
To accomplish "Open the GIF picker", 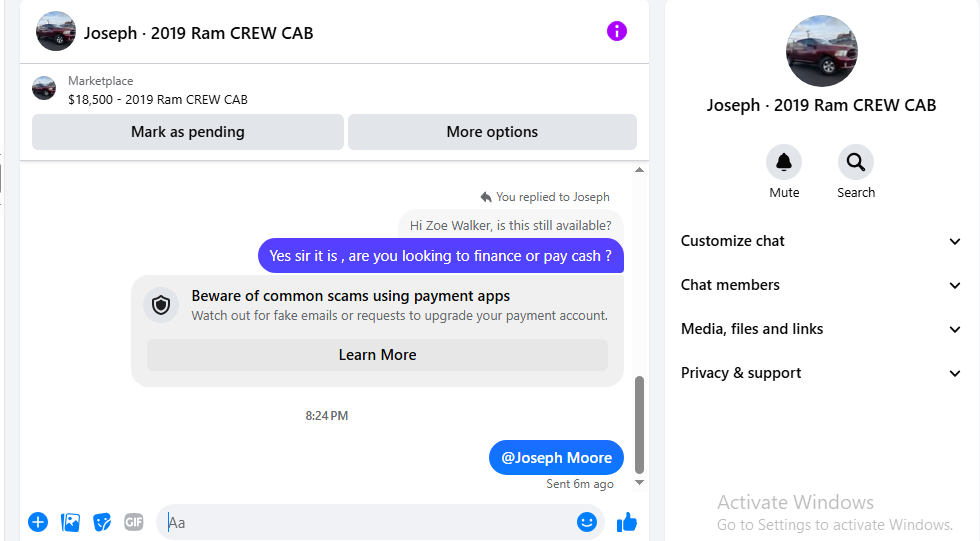I will (134, 522).
